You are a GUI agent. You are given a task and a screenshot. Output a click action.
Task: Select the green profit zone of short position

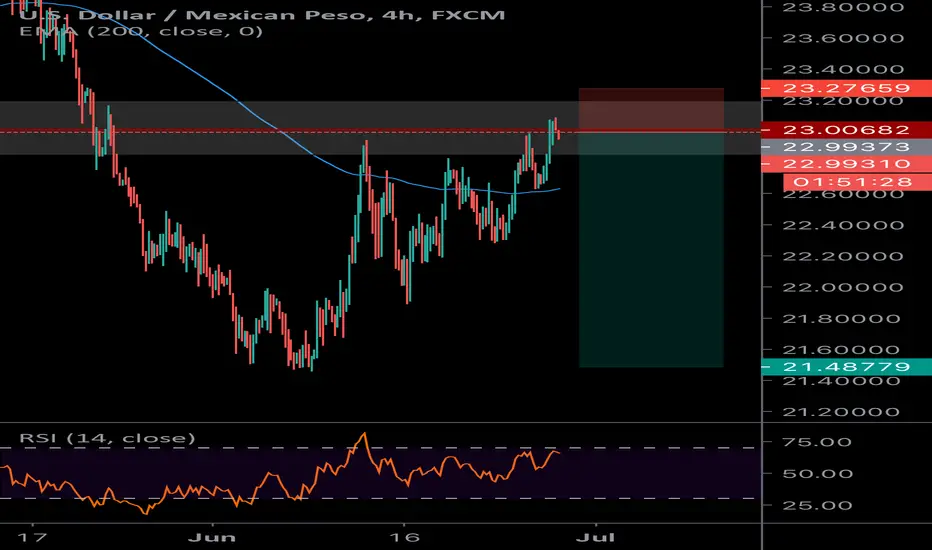click(651, 250)
